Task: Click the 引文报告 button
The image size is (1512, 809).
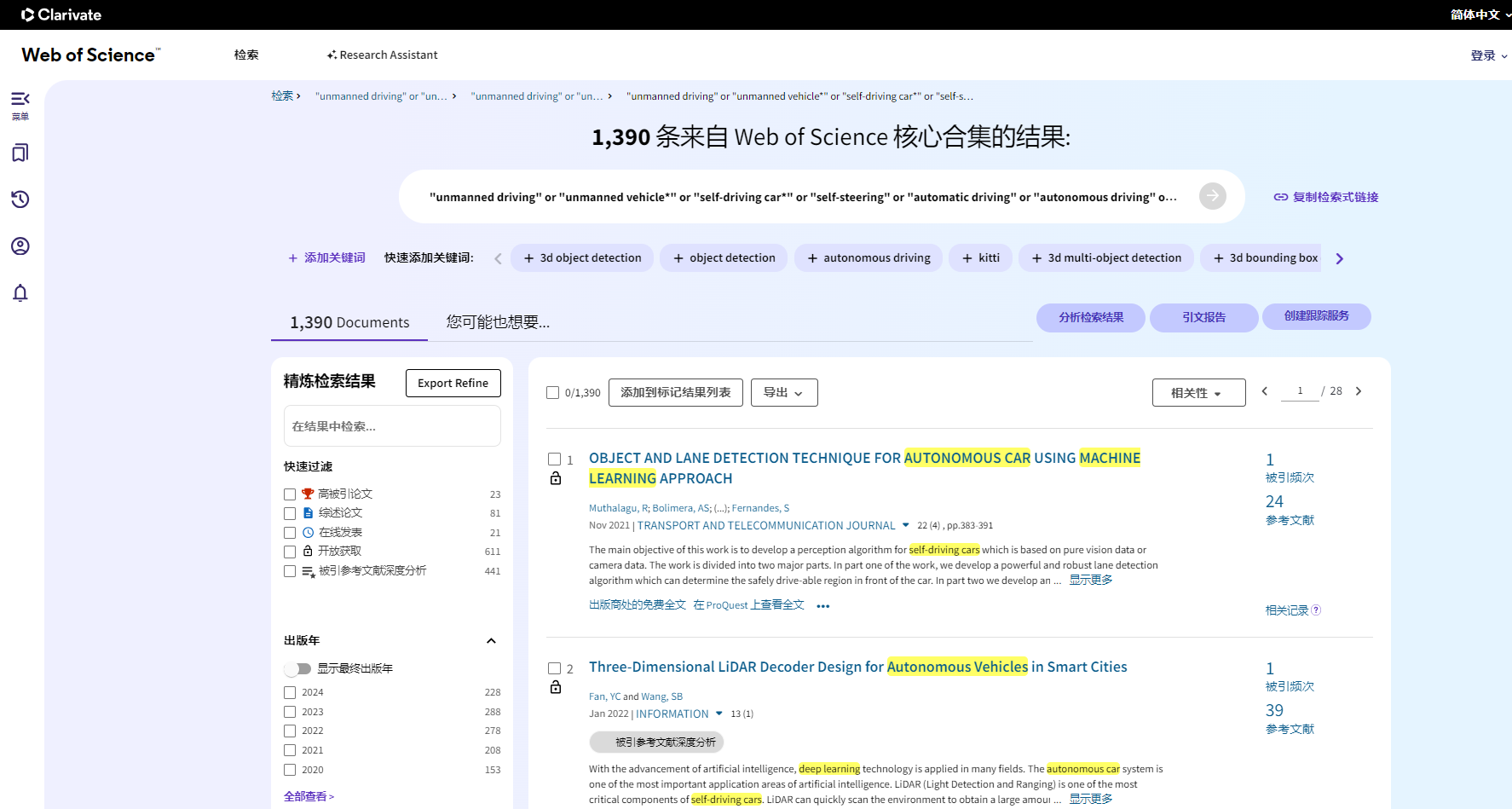Action: [1203, 317]
